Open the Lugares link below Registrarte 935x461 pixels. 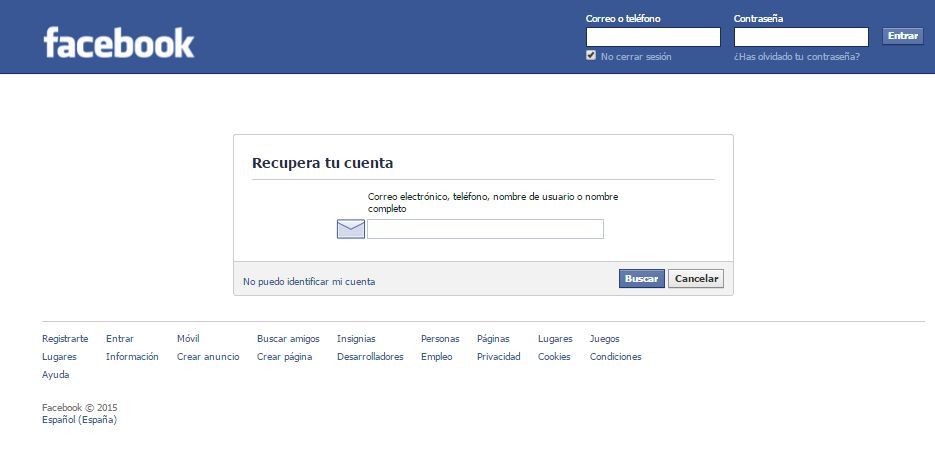(x=59, y=357)
